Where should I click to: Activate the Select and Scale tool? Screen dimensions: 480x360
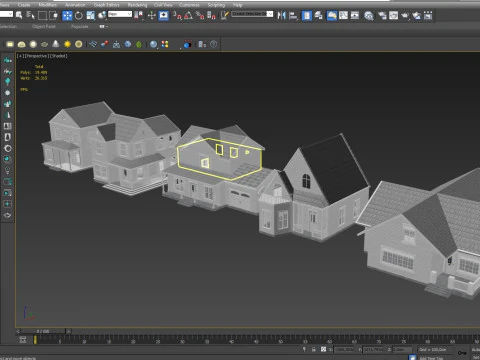tap(90, 15)
